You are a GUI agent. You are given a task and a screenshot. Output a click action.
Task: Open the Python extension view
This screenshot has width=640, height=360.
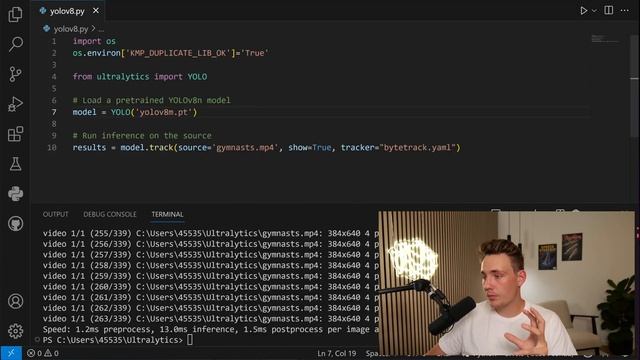(x=15, y=194)
